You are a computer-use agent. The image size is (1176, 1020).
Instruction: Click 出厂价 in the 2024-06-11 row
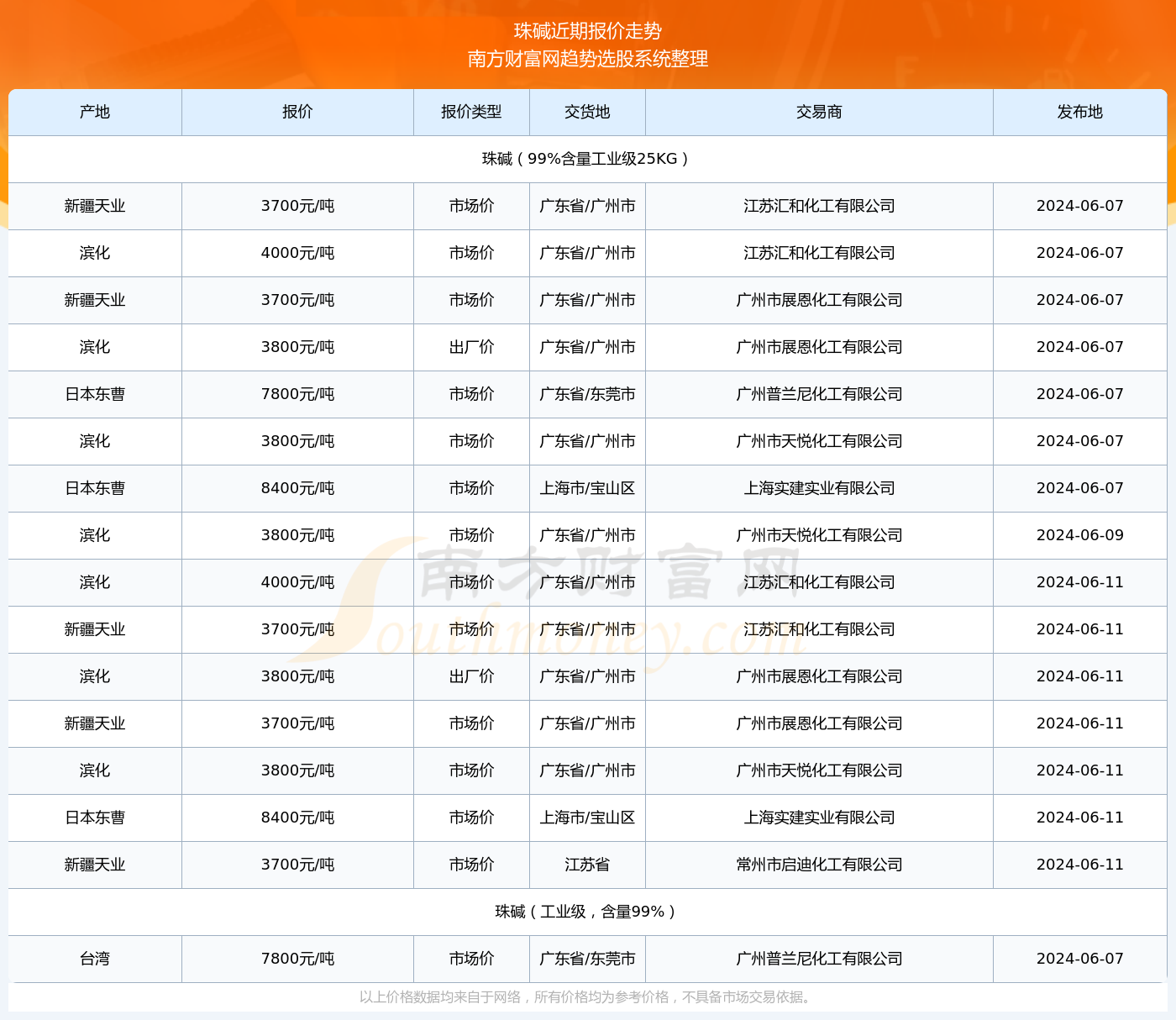click(x=471, y=676)
